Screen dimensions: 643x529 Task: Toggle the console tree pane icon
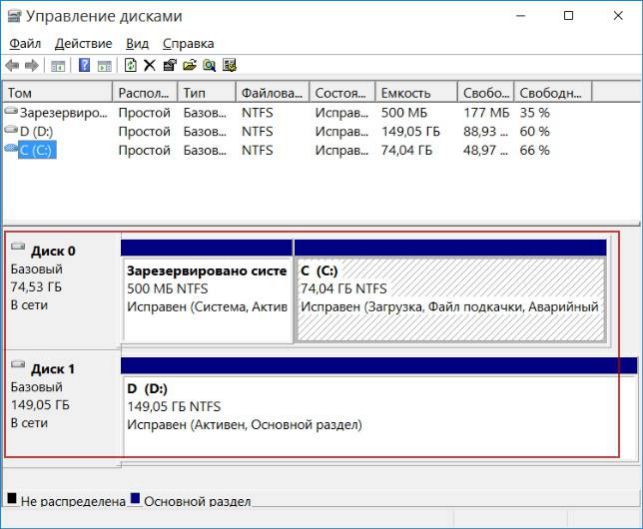(58, 66)
